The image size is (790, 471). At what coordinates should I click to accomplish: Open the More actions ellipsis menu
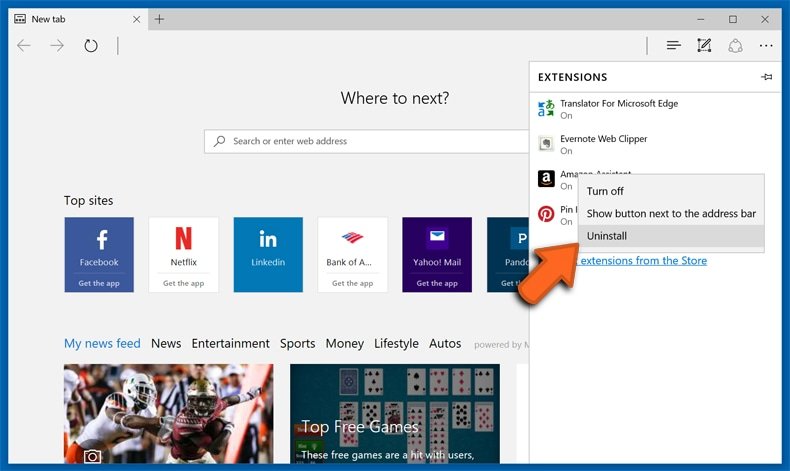766,46
